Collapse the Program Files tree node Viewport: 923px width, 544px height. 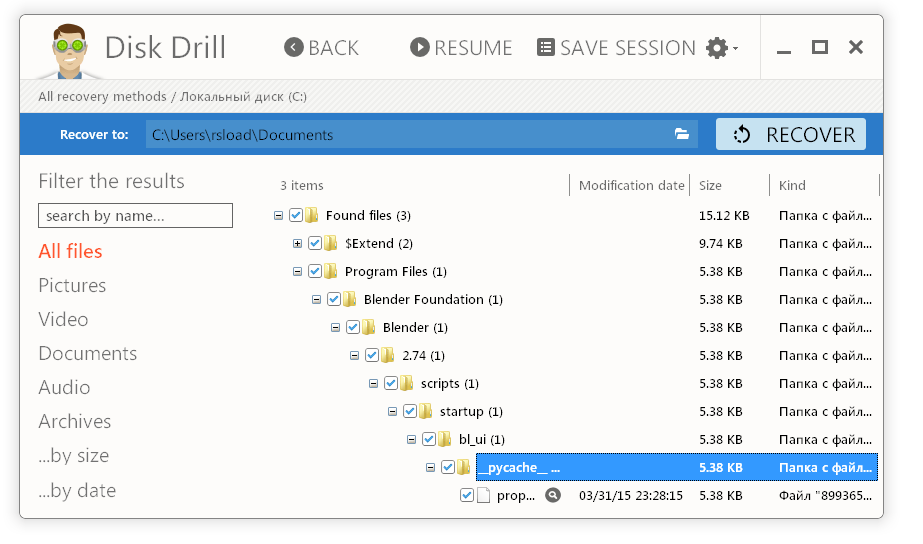tap(297, 271)
